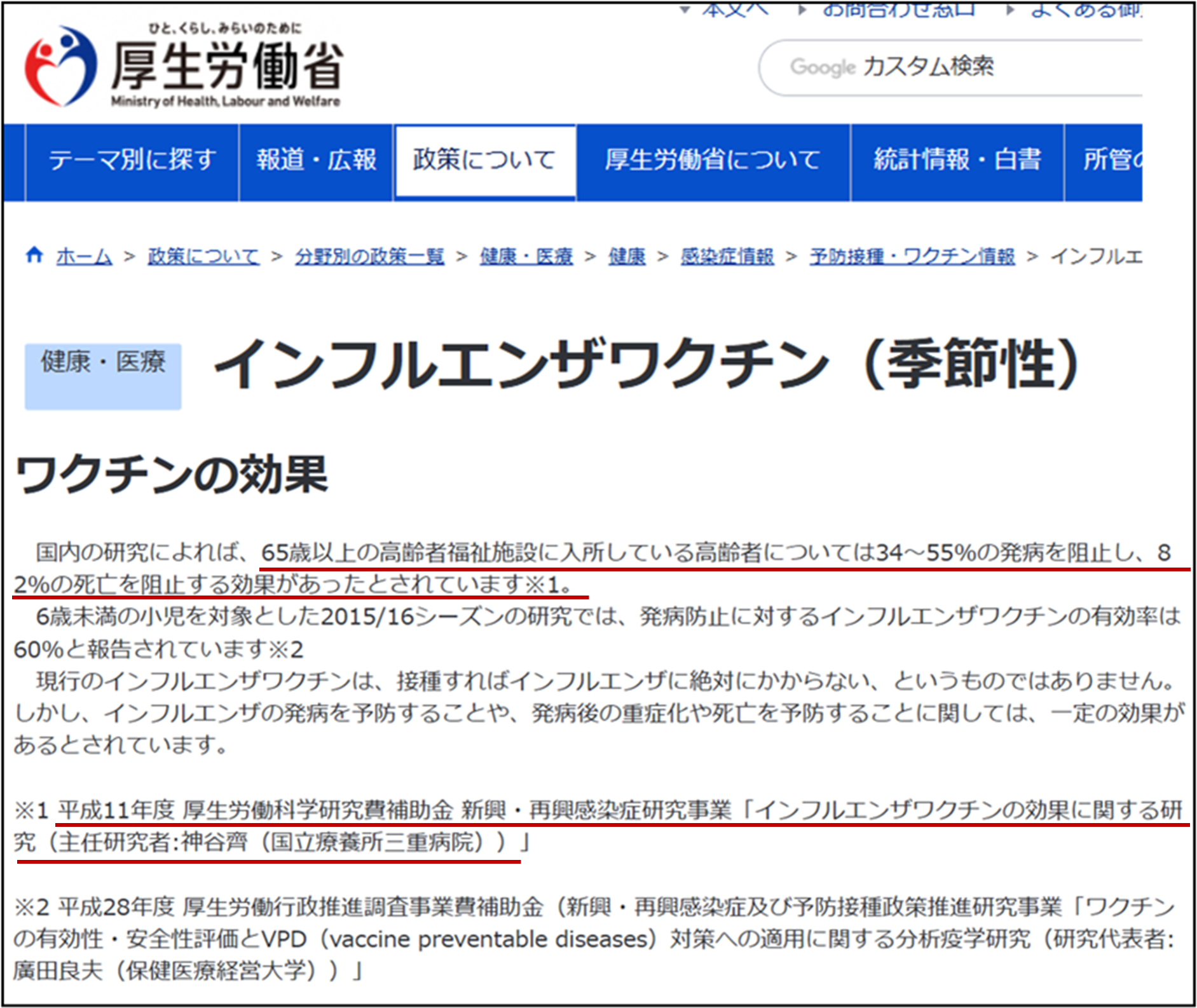Viewport: 1197px width, 1008px height.
Task: Open the 厚生労働省について navigation menu
Action: pyautogui.click(x=713, y=160)
